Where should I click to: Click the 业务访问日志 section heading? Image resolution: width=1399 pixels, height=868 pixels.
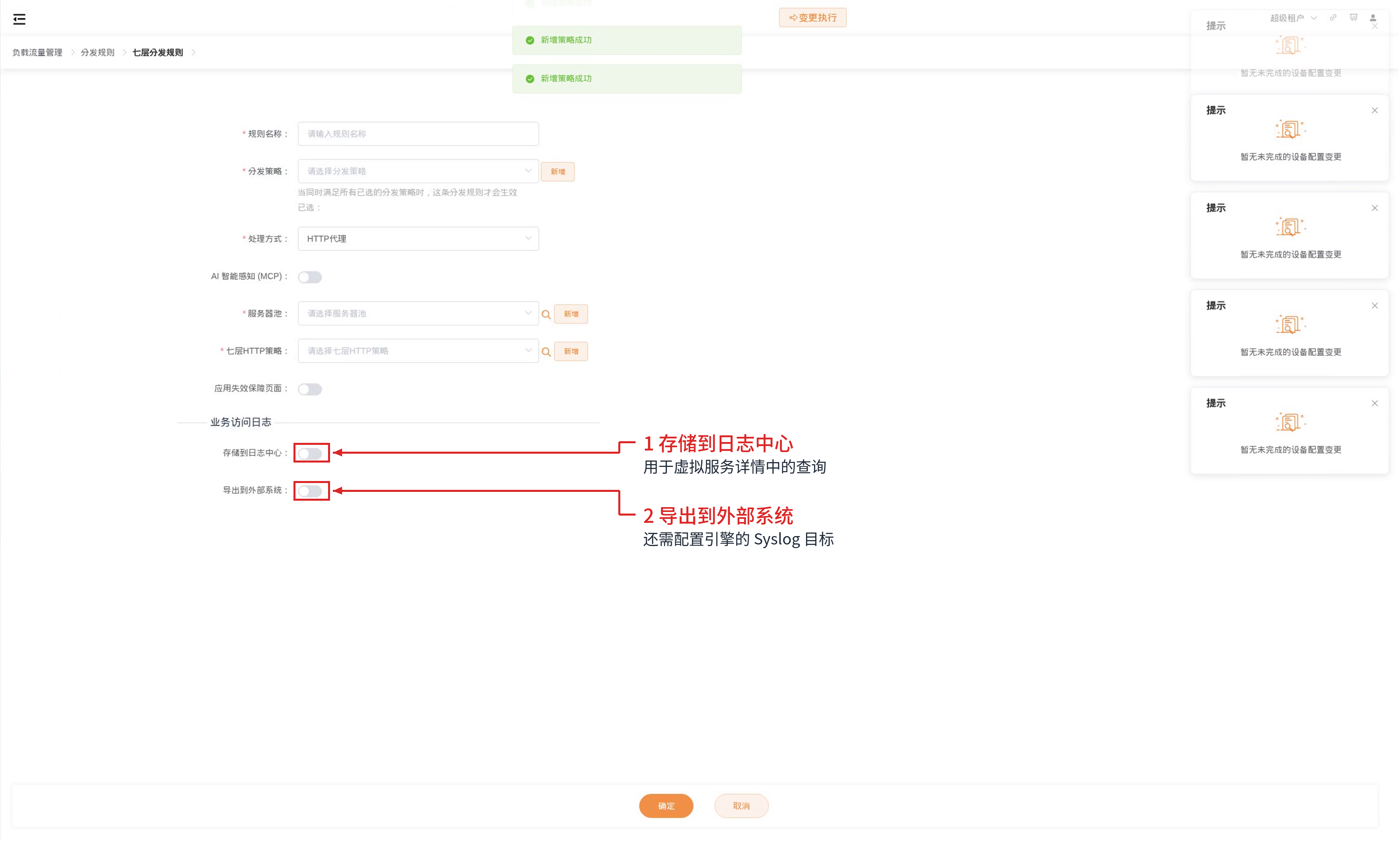click(x=241, y=422)
